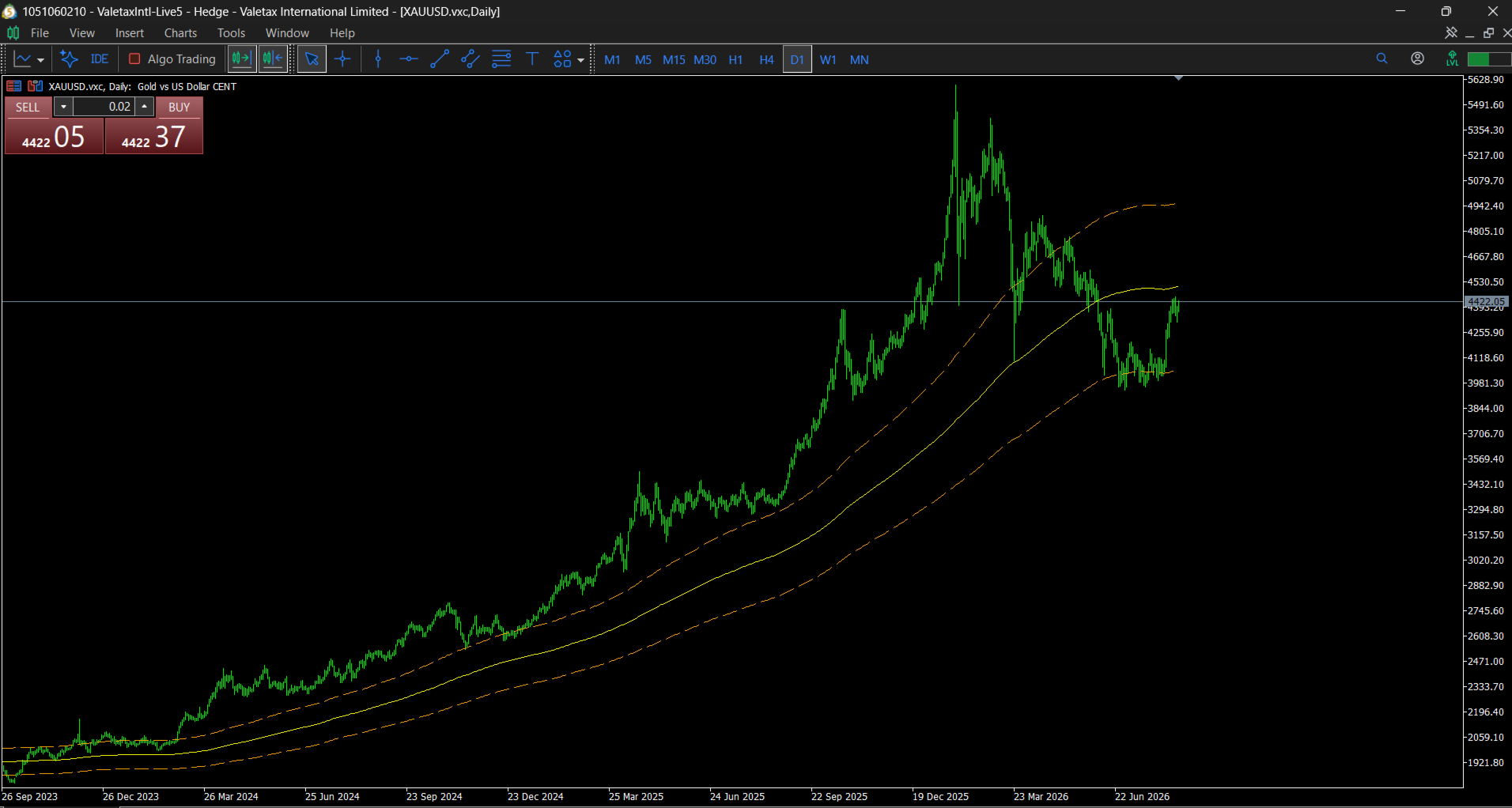Click the BUY button on one-click panel

coord(180,108)
